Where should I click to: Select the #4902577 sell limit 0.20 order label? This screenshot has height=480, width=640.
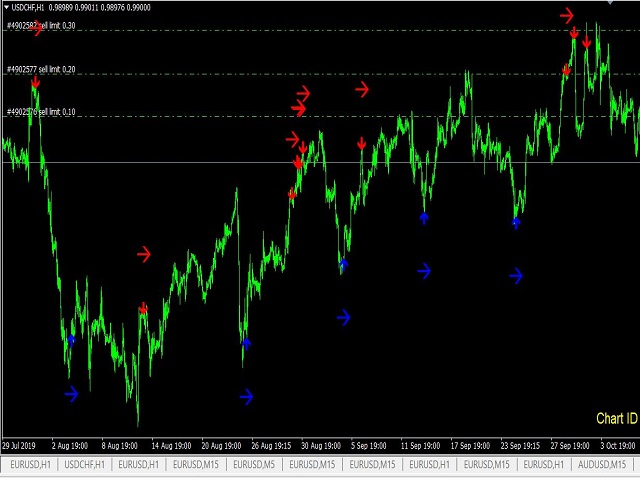click(x=41, y=69)
